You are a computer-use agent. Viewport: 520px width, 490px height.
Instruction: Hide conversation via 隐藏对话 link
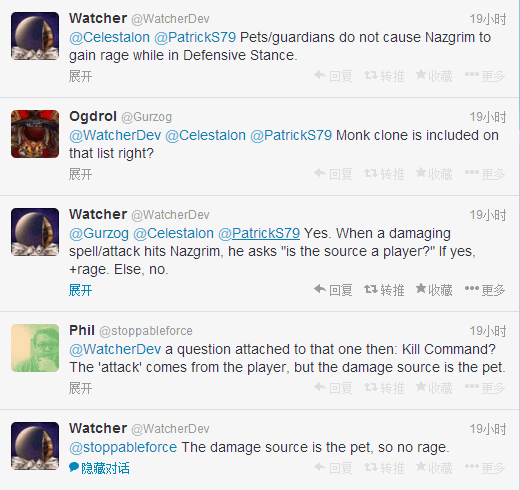click(99, 468)
